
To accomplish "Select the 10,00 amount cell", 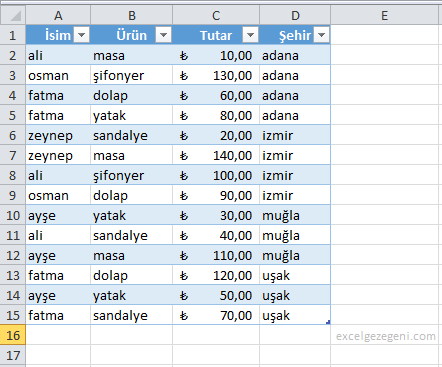I will 216,55.
